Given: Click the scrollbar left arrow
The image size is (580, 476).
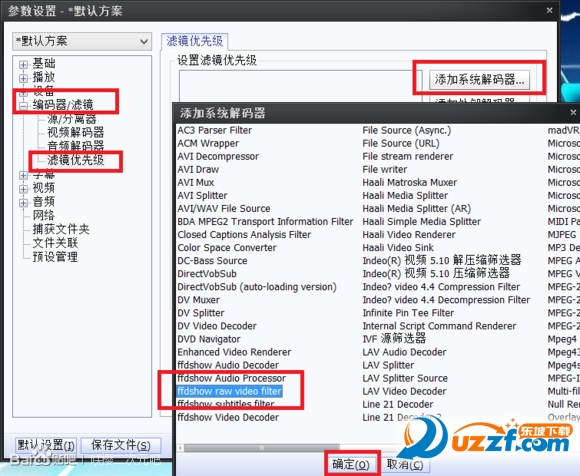Looking at the screenshot, I should tap(181, 448).
